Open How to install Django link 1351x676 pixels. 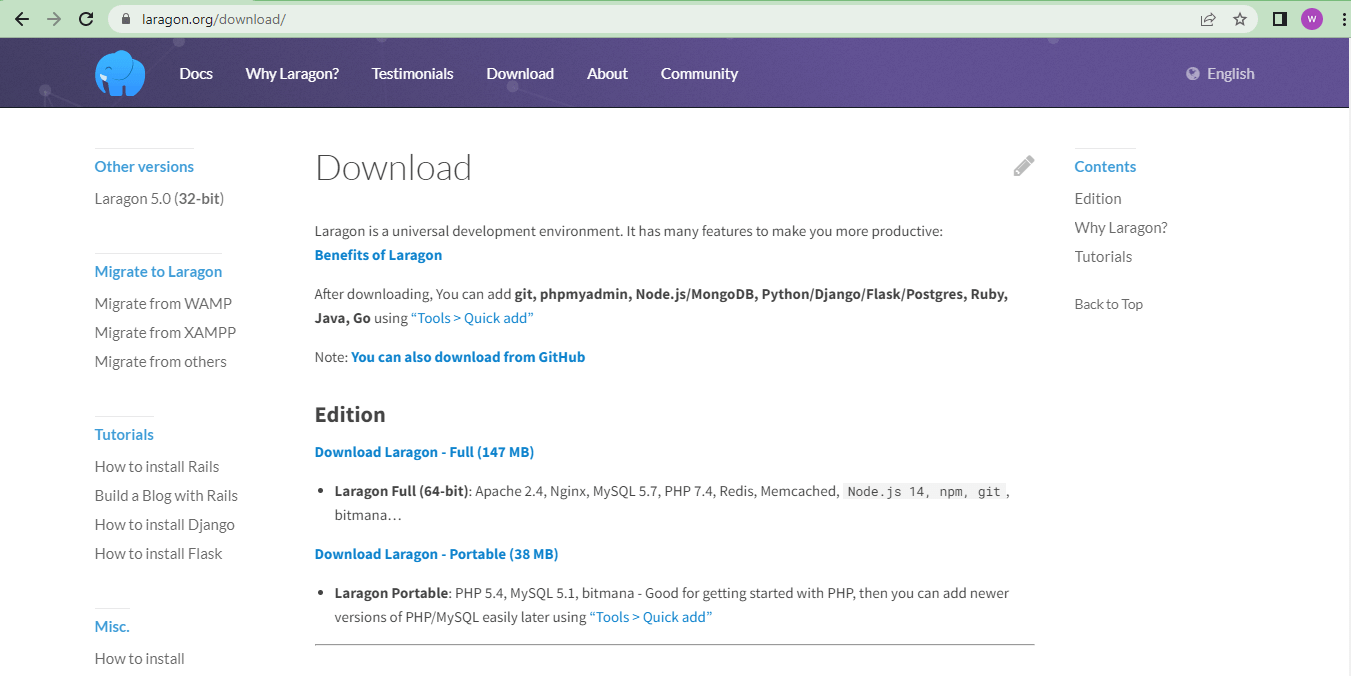coord(165,525)
